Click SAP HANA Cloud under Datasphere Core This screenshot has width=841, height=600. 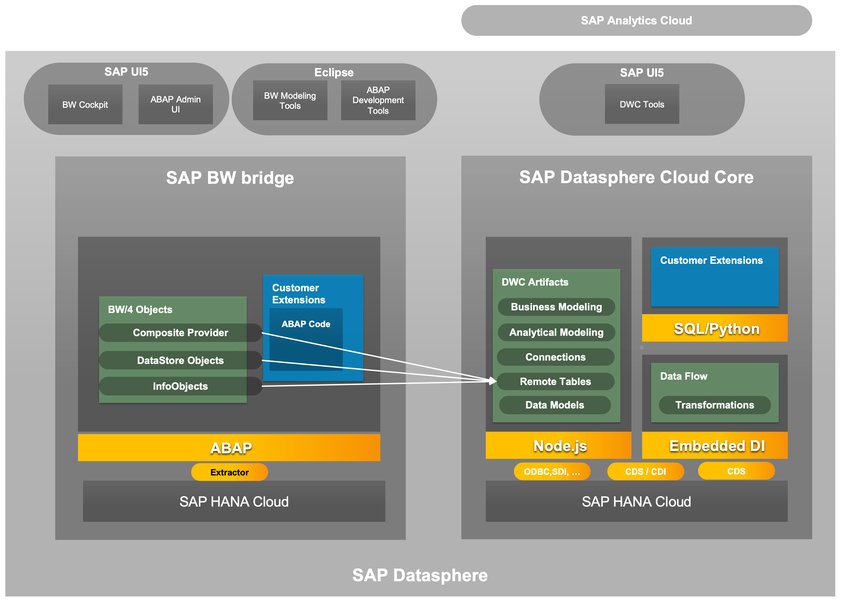pyautogui.click(x=637, y=501)
